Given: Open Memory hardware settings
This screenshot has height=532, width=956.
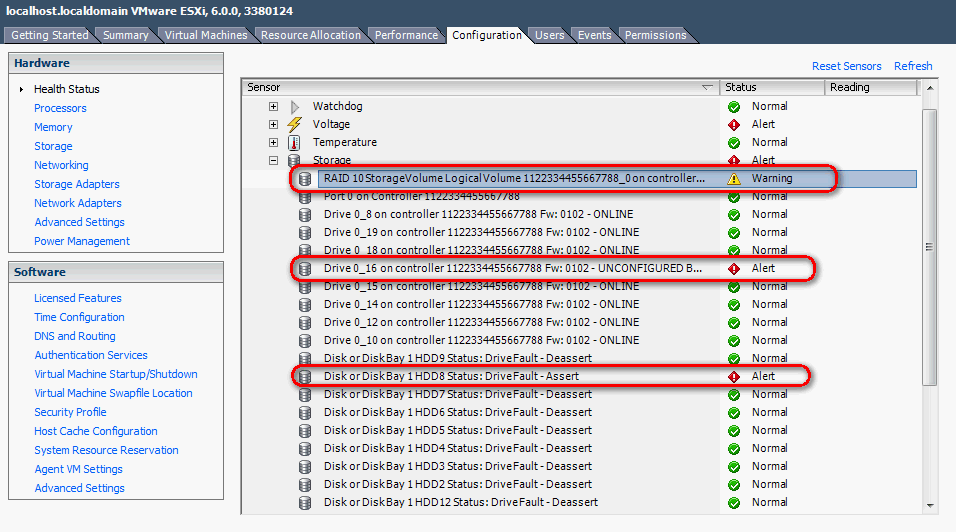Looking at the screenshot, I should pos(53,127).
